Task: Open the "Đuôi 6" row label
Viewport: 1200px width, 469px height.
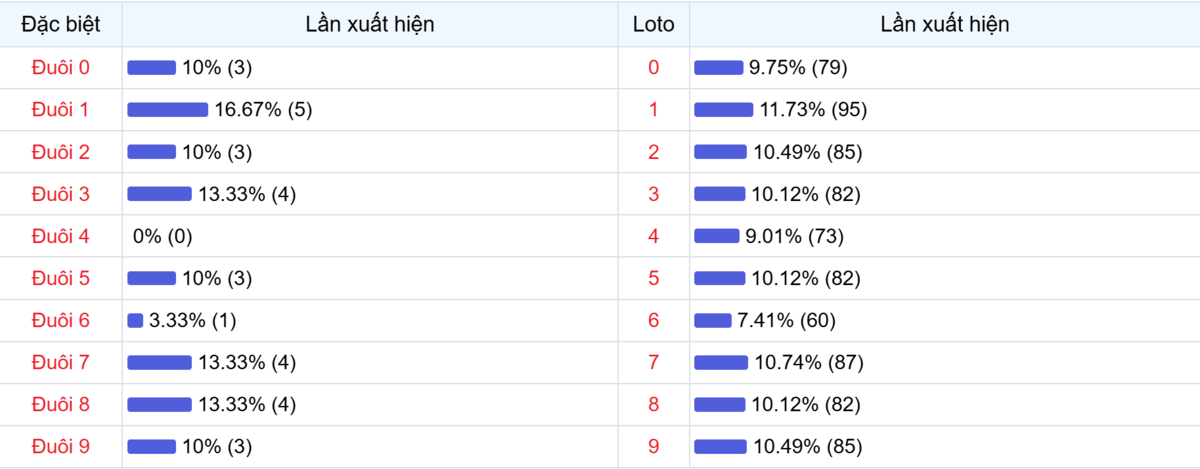Action: [61, 320]
